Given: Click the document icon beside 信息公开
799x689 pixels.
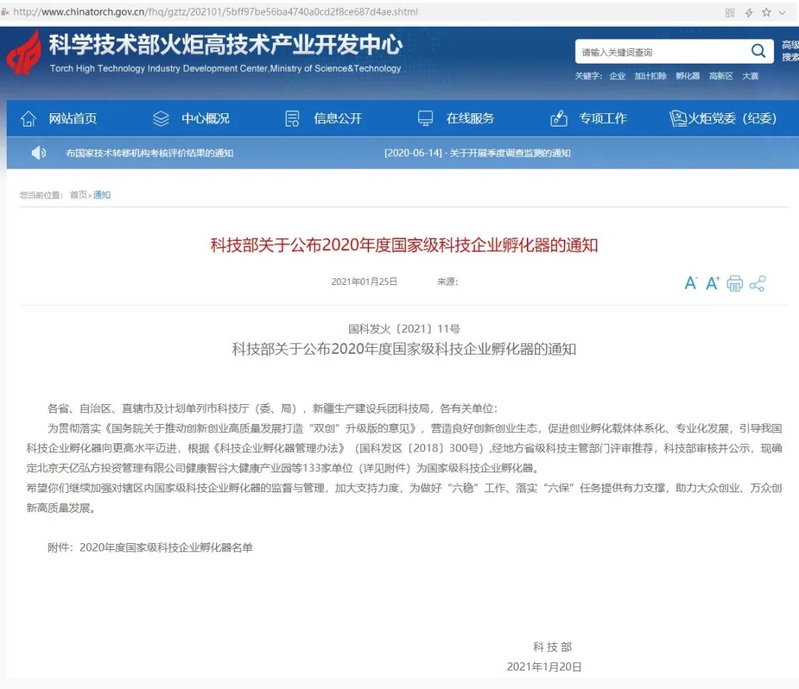Looking at the screenshot, I should 292,119.
